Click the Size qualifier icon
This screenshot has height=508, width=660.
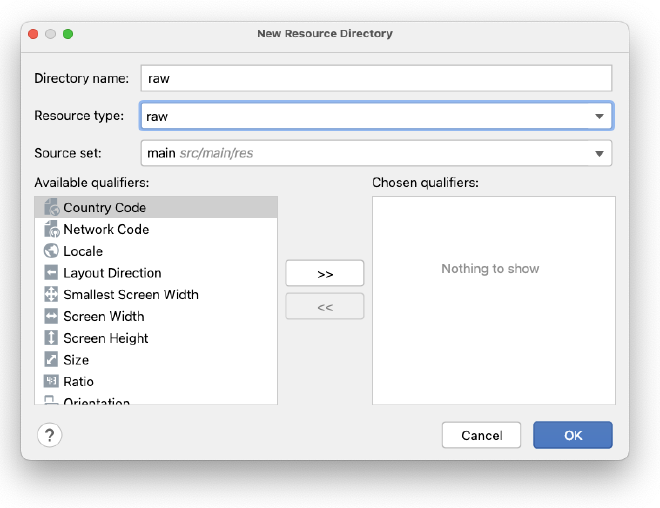click(x=52, y=360)
